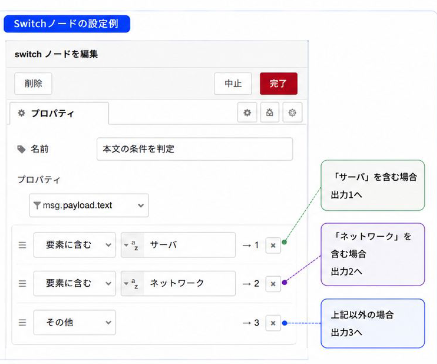Open the node appearance icon
437x364 pixels.
click(292, 113)
